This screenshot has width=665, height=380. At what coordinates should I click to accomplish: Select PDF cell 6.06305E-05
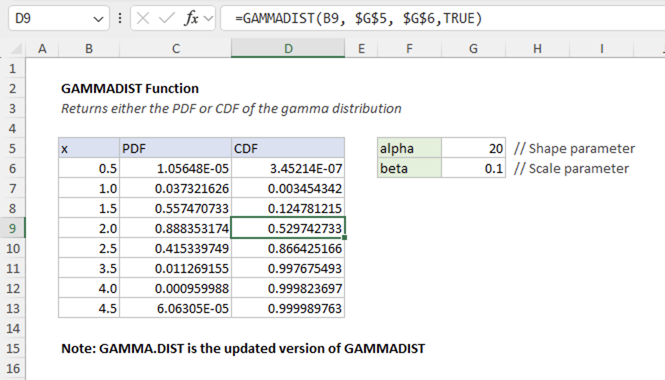[x=176, y=308]
